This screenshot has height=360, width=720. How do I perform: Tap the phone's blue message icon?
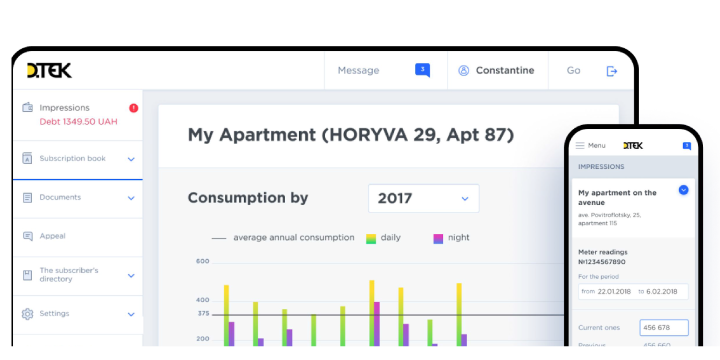(x=686, y=146)
